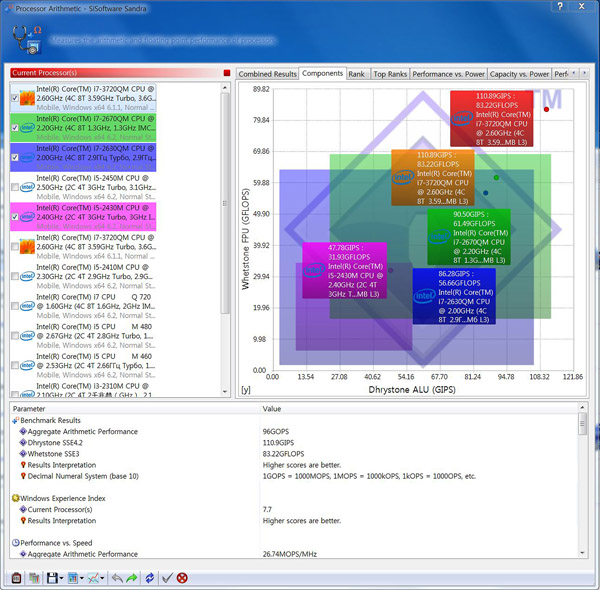Image resolution: width=600 pixels, height=590 pixels.
Task: Uncheck the highlighted i7-3720QM processor checkbox
Action: click(x=15, y=98)
